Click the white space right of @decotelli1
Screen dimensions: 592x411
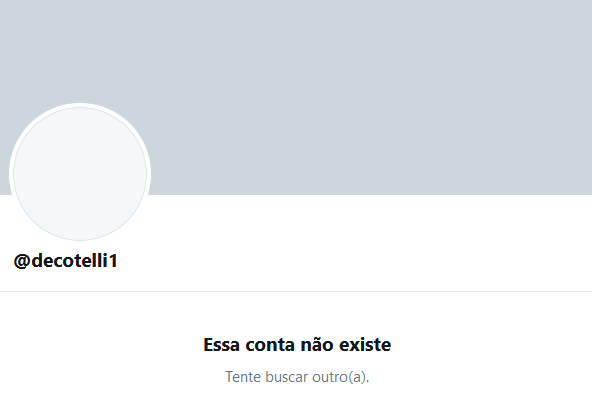click(355, 261)
